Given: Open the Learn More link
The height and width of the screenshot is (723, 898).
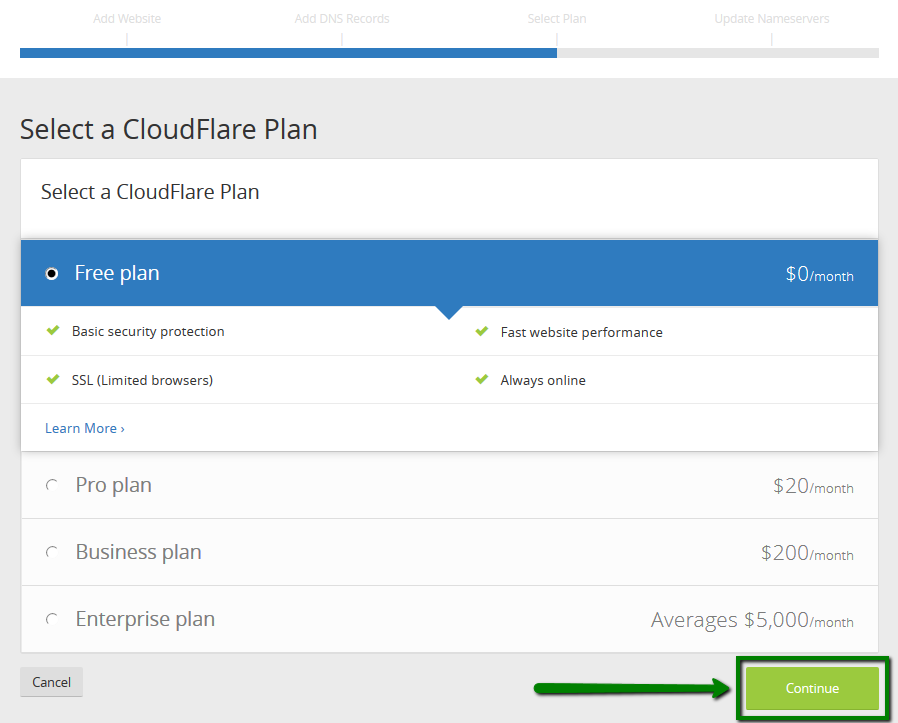Looking at the screenshot, I should 85,428.
